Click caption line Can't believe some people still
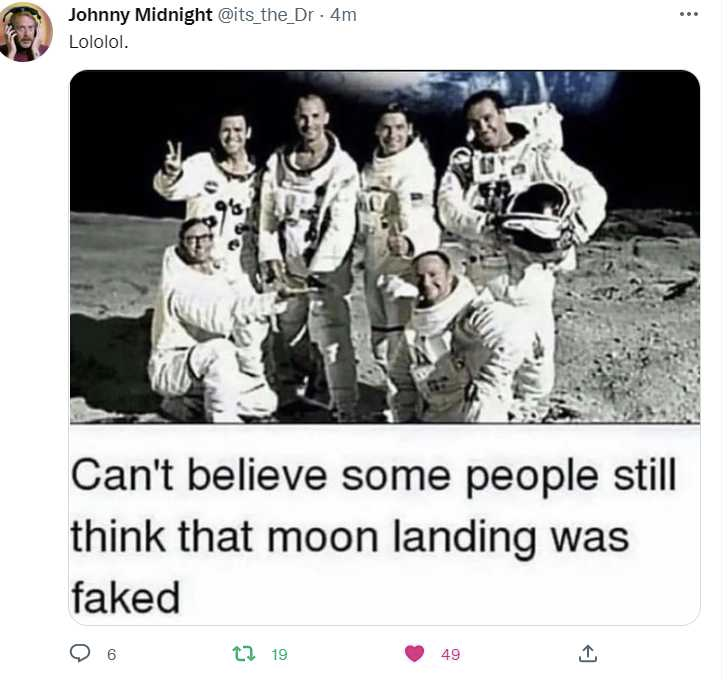The width and height of the screenshot is (728, 680). (x=373, y=476)
